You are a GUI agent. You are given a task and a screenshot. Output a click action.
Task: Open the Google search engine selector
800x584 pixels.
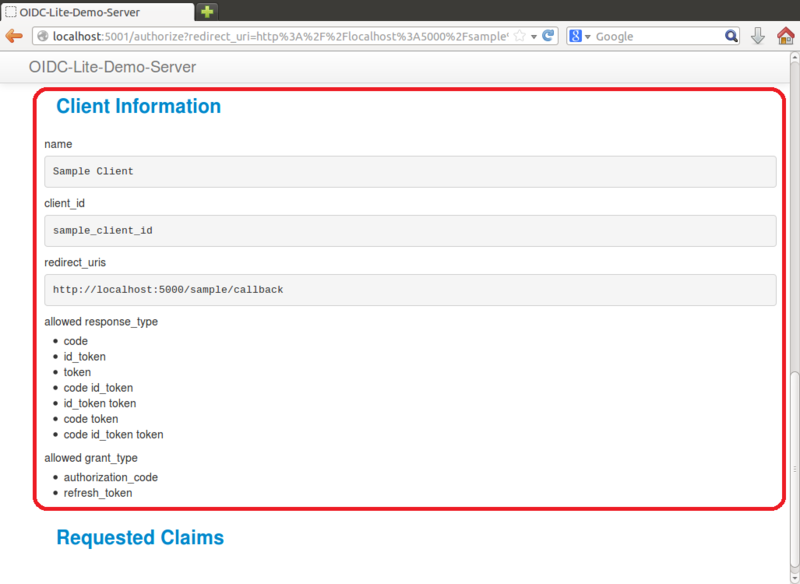tap(579, 36)
